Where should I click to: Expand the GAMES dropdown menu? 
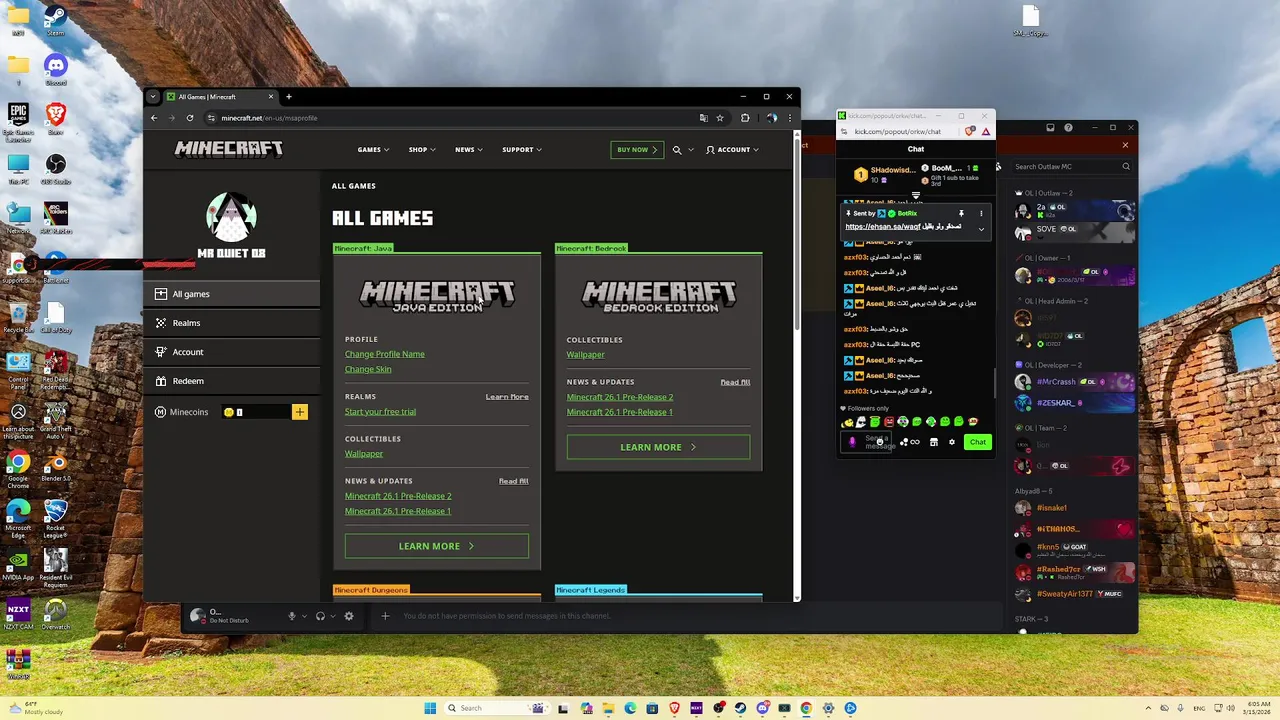pyautogui.click(x=373, y=150)
